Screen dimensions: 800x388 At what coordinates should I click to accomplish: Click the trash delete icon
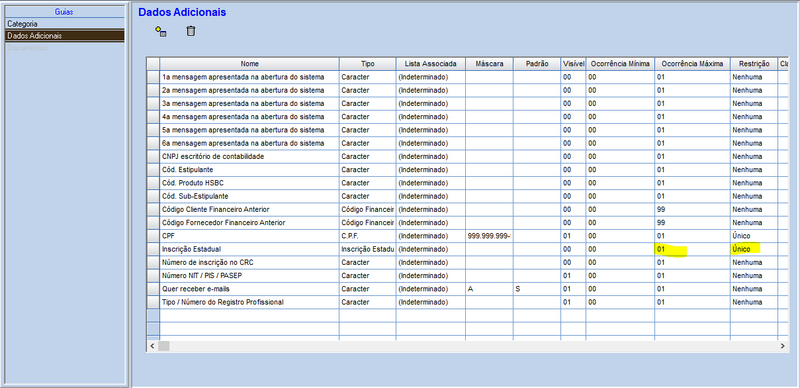190,31
